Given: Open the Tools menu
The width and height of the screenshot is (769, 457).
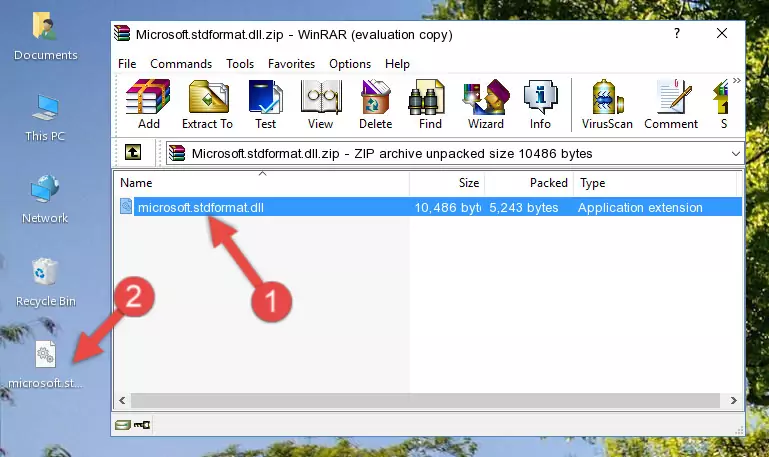Looking at the screenshot, I should 240,64.
